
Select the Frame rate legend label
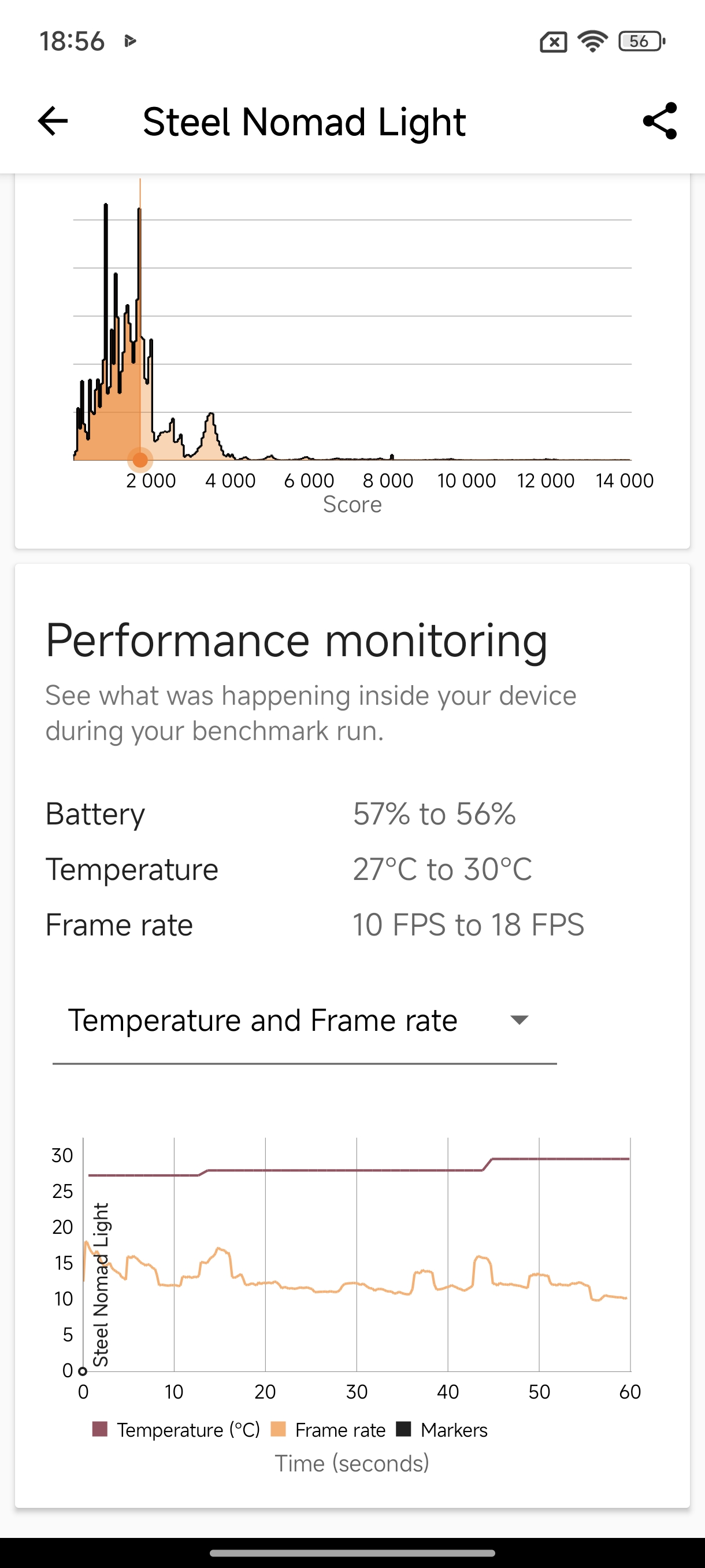(x=340, y=1430)
